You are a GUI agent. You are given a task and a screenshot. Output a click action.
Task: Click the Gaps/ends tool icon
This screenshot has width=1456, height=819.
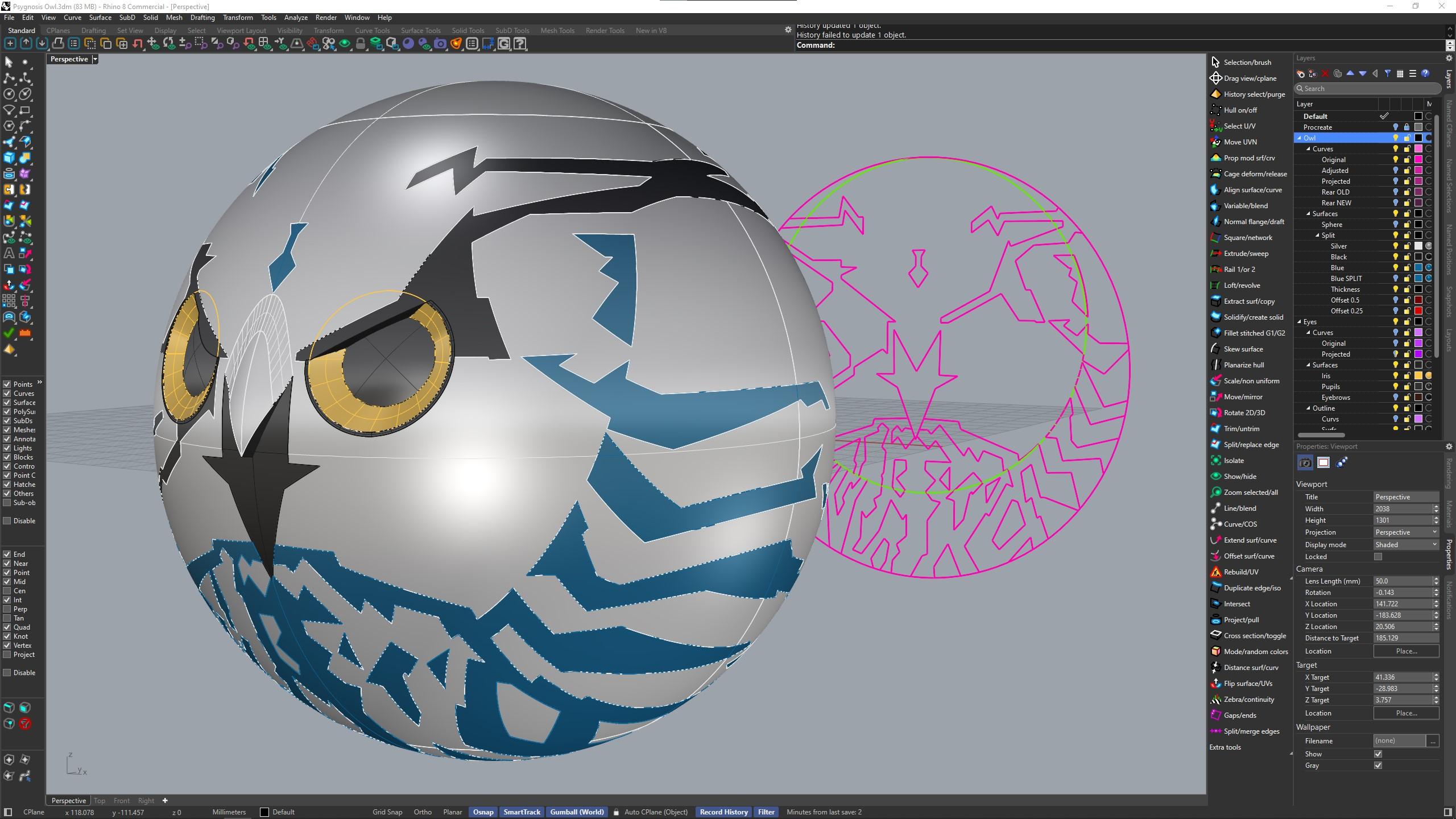click(x=1216, y=715)
